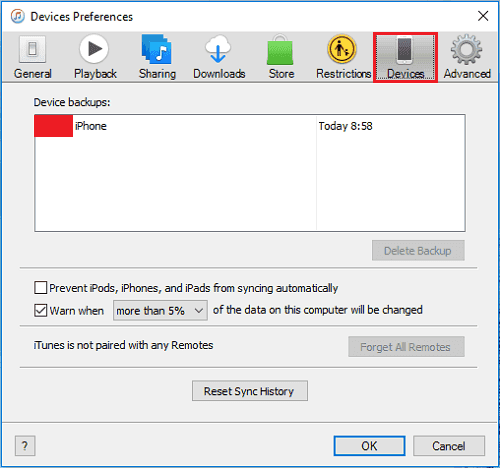
Task: Open the Store green shopping bag icon
Action: click(280, 49)
